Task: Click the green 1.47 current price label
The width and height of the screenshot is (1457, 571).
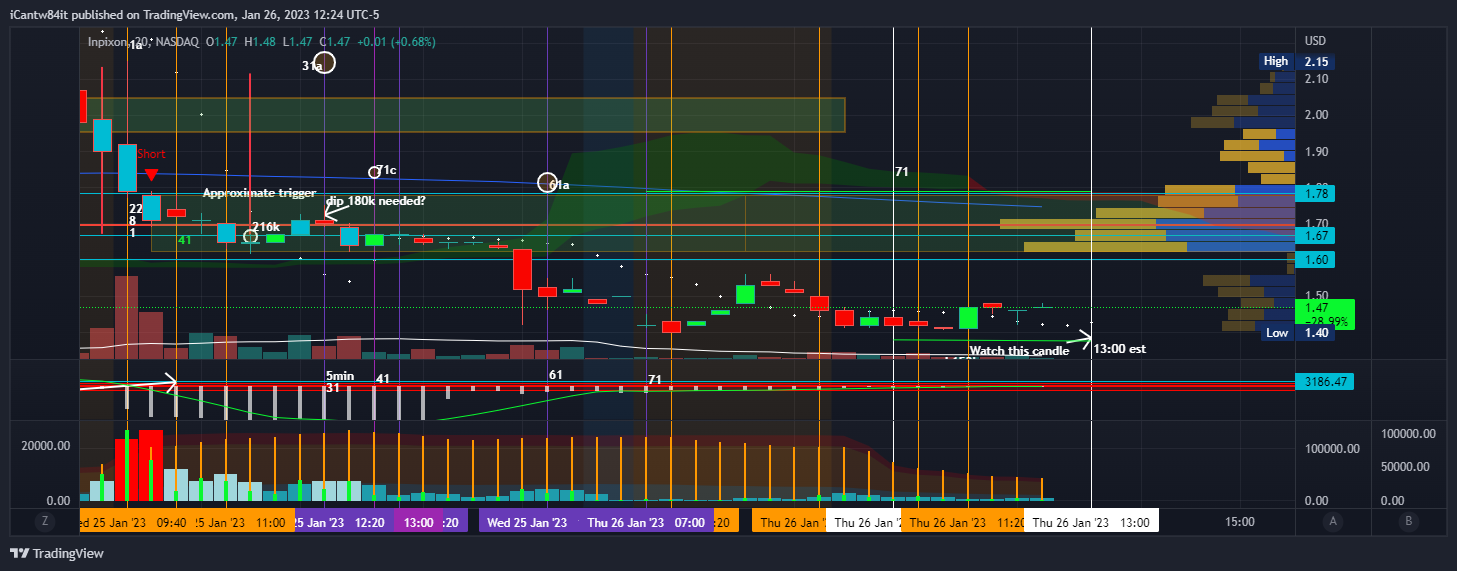Action: (1325, 314)
